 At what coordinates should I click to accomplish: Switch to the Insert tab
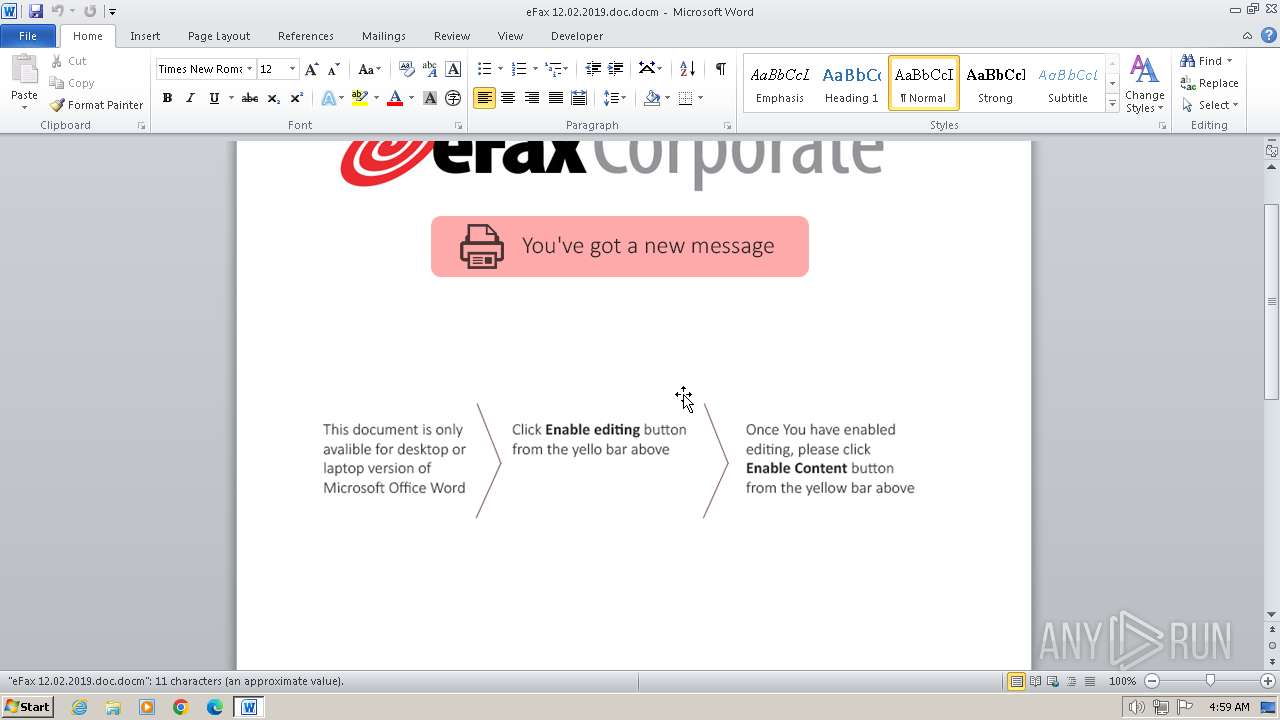click(145, 36)
